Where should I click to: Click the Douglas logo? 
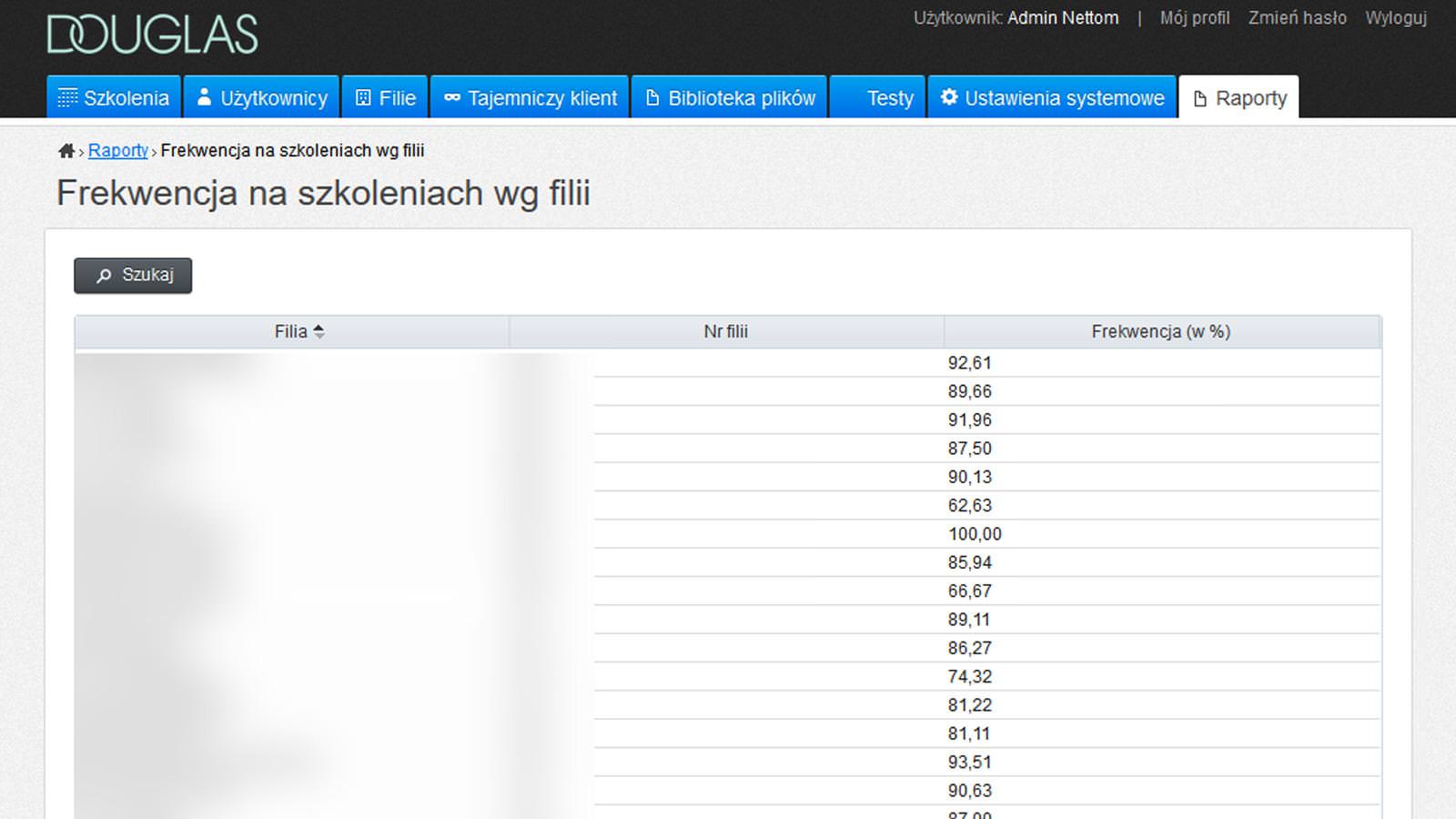click(152, 35)
